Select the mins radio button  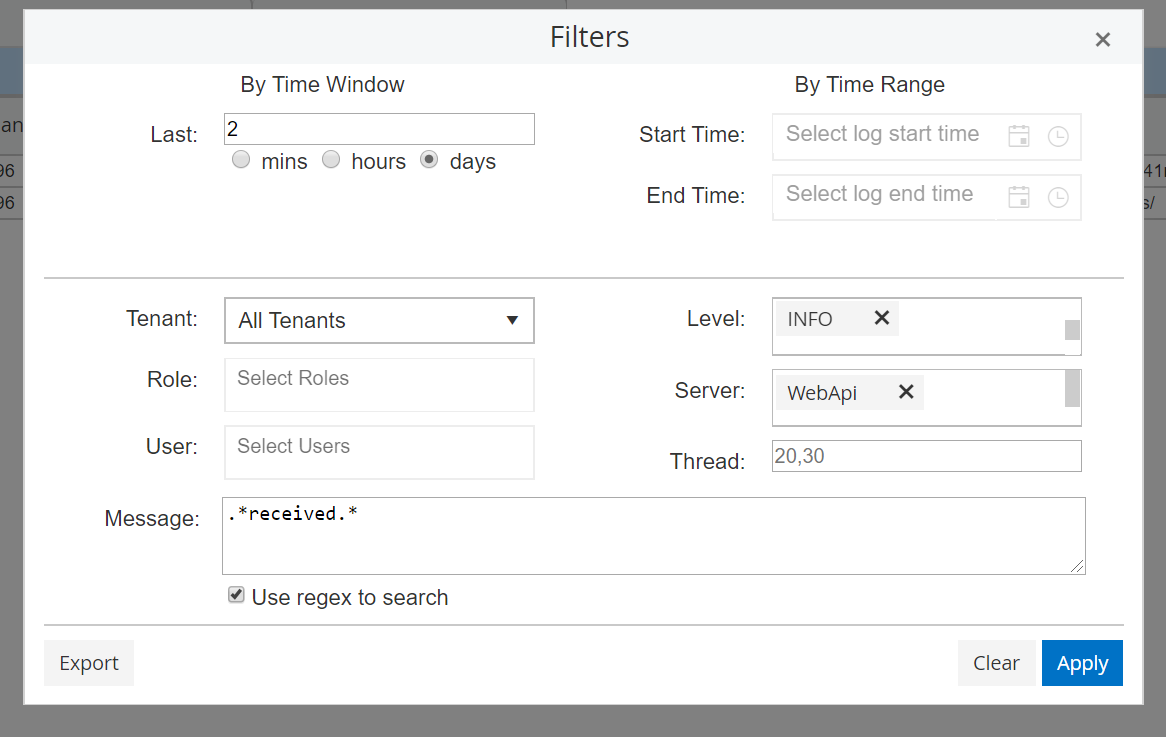pos(241,160)
